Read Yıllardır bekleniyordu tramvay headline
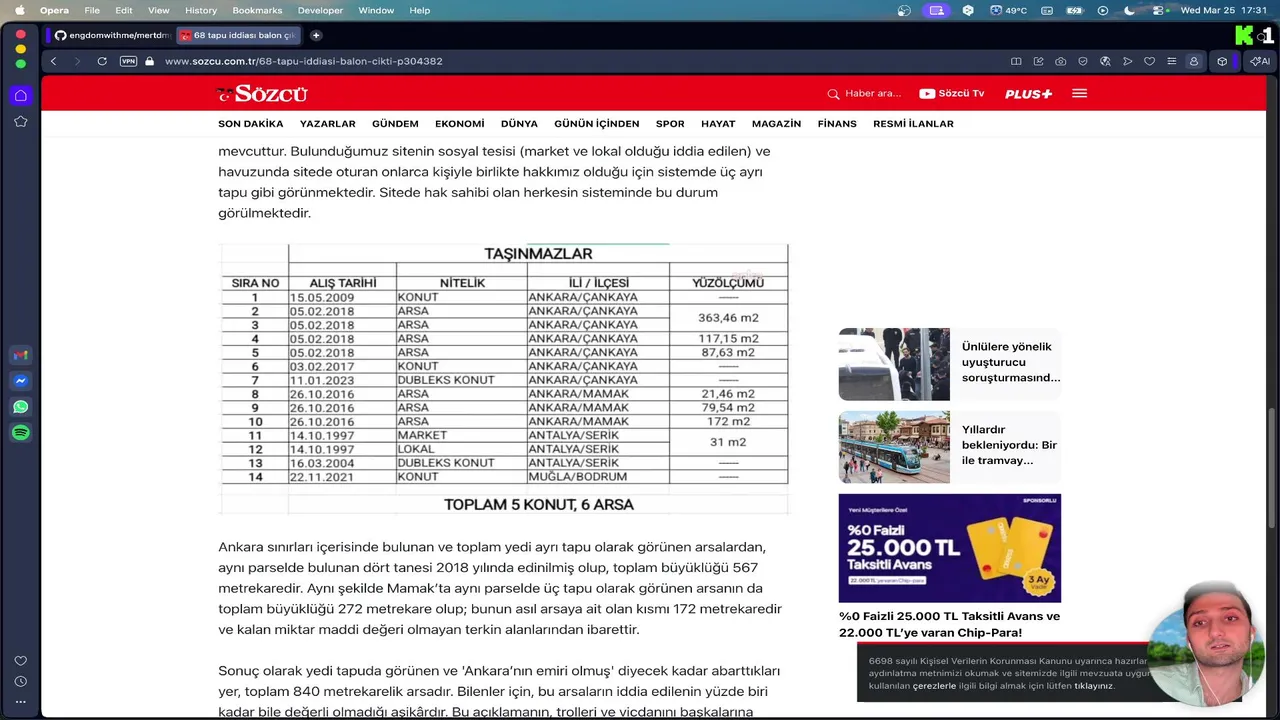The image size is (1280, 720). click(1009, 445)
